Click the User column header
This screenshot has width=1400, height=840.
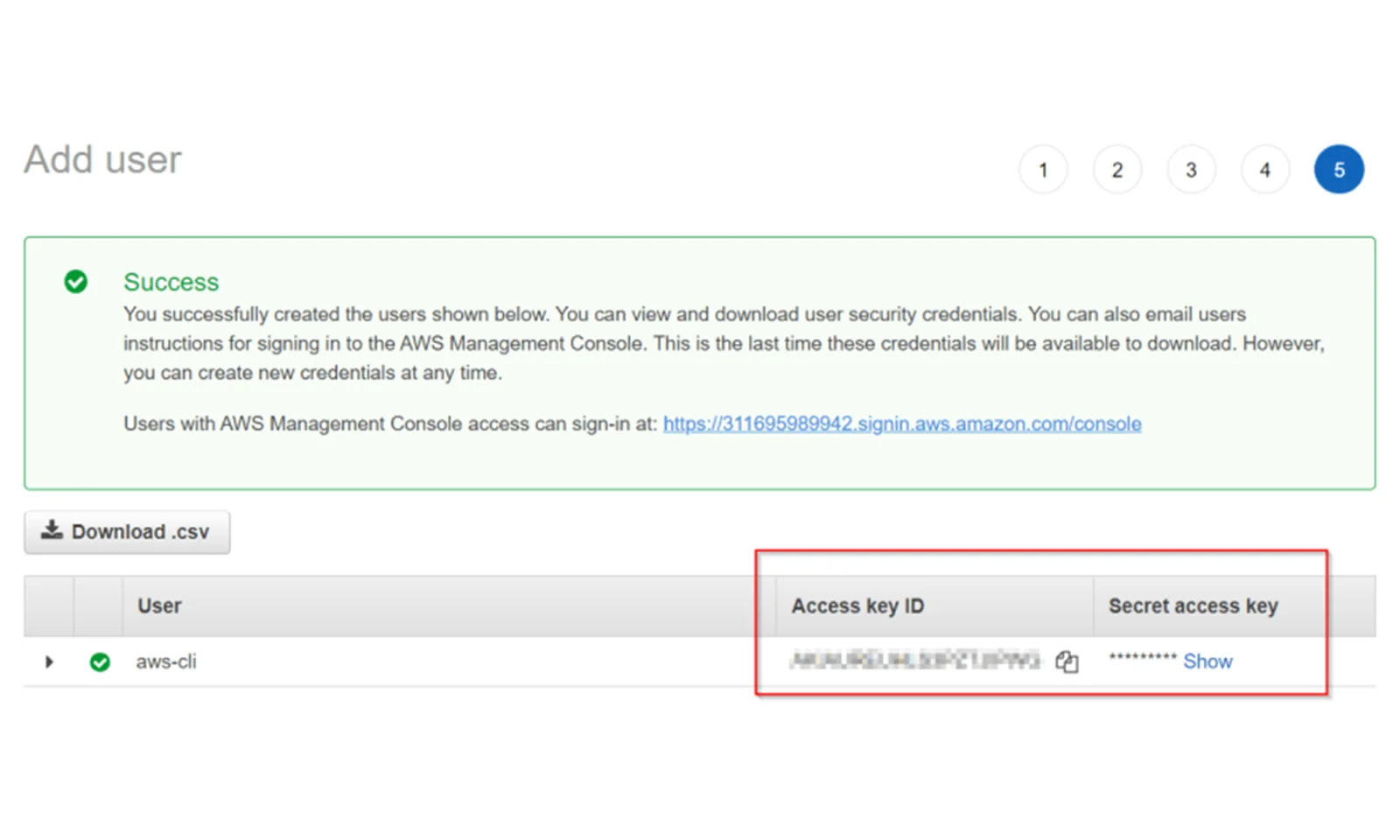pyautogui.click(x=159, y=605)
